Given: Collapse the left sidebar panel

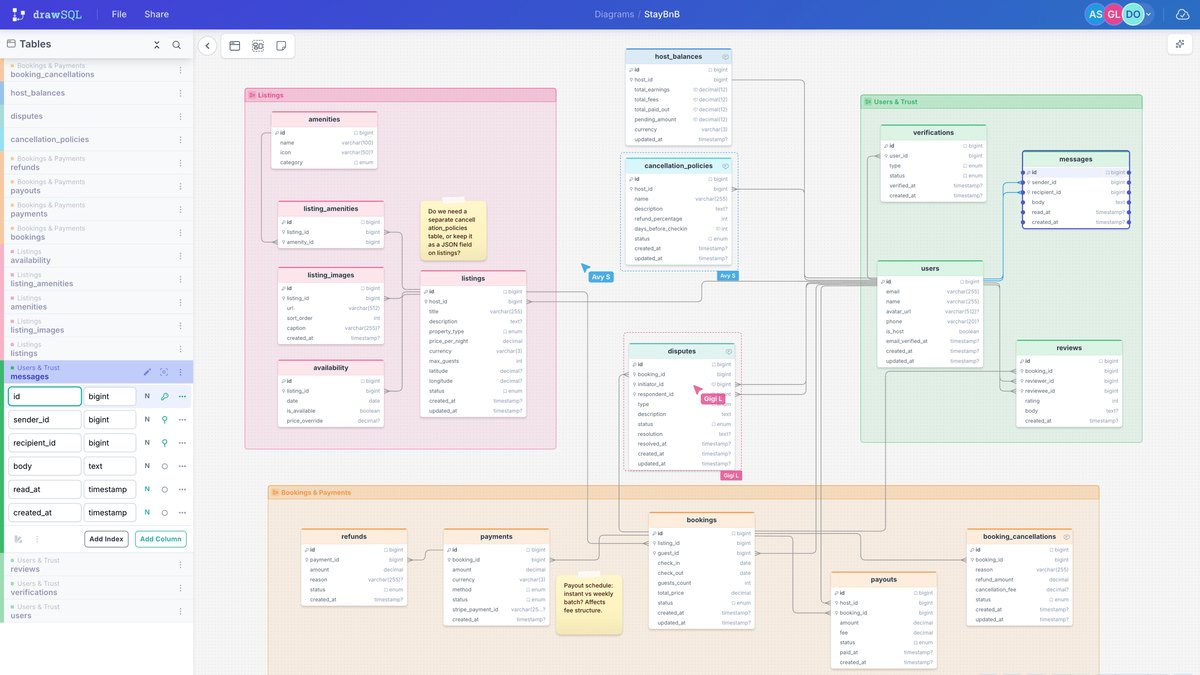Looking at the screenshot, I should pos(207,45).
